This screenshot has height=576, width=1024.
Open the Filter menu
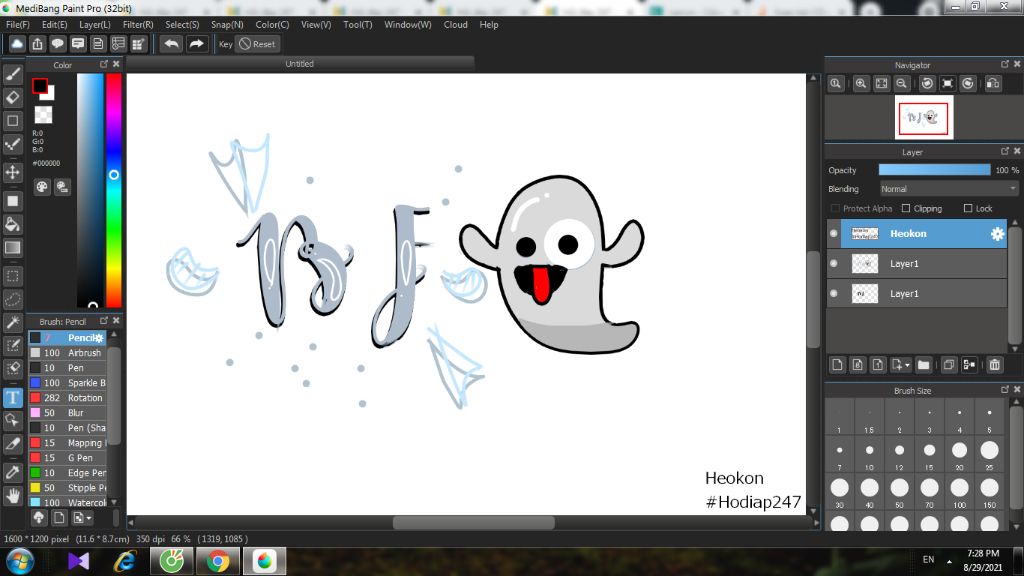coord(138,25)
